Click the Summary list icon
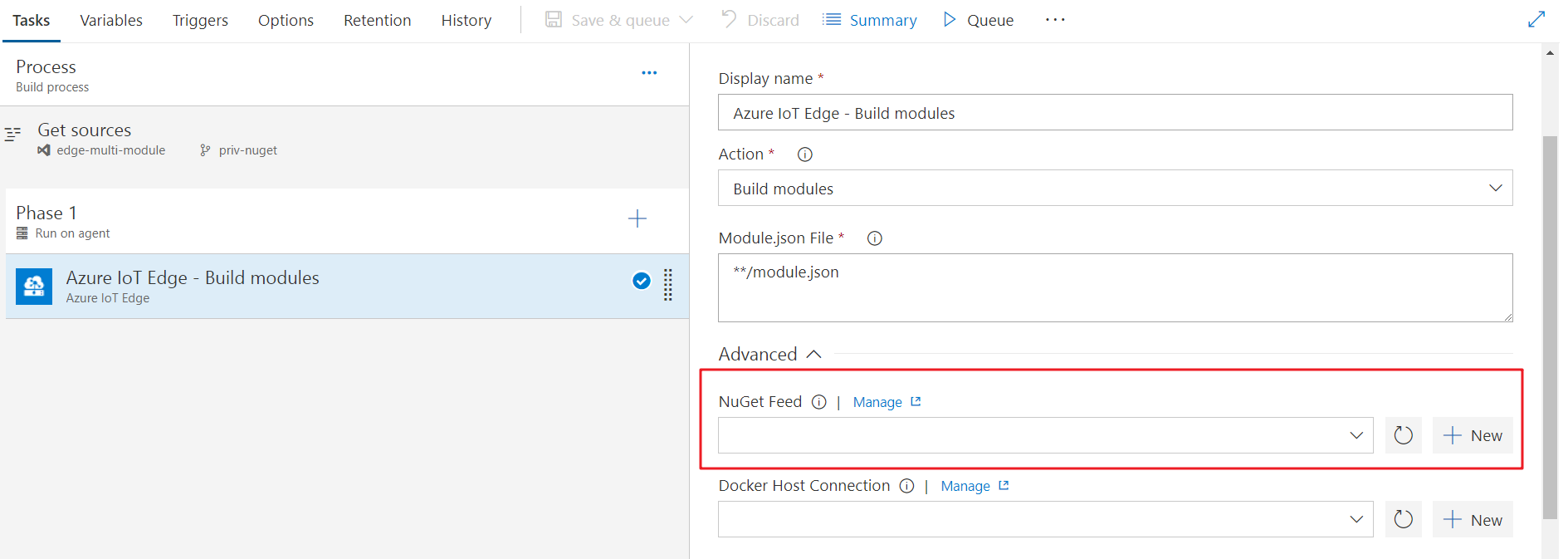 tap(831, 19)
